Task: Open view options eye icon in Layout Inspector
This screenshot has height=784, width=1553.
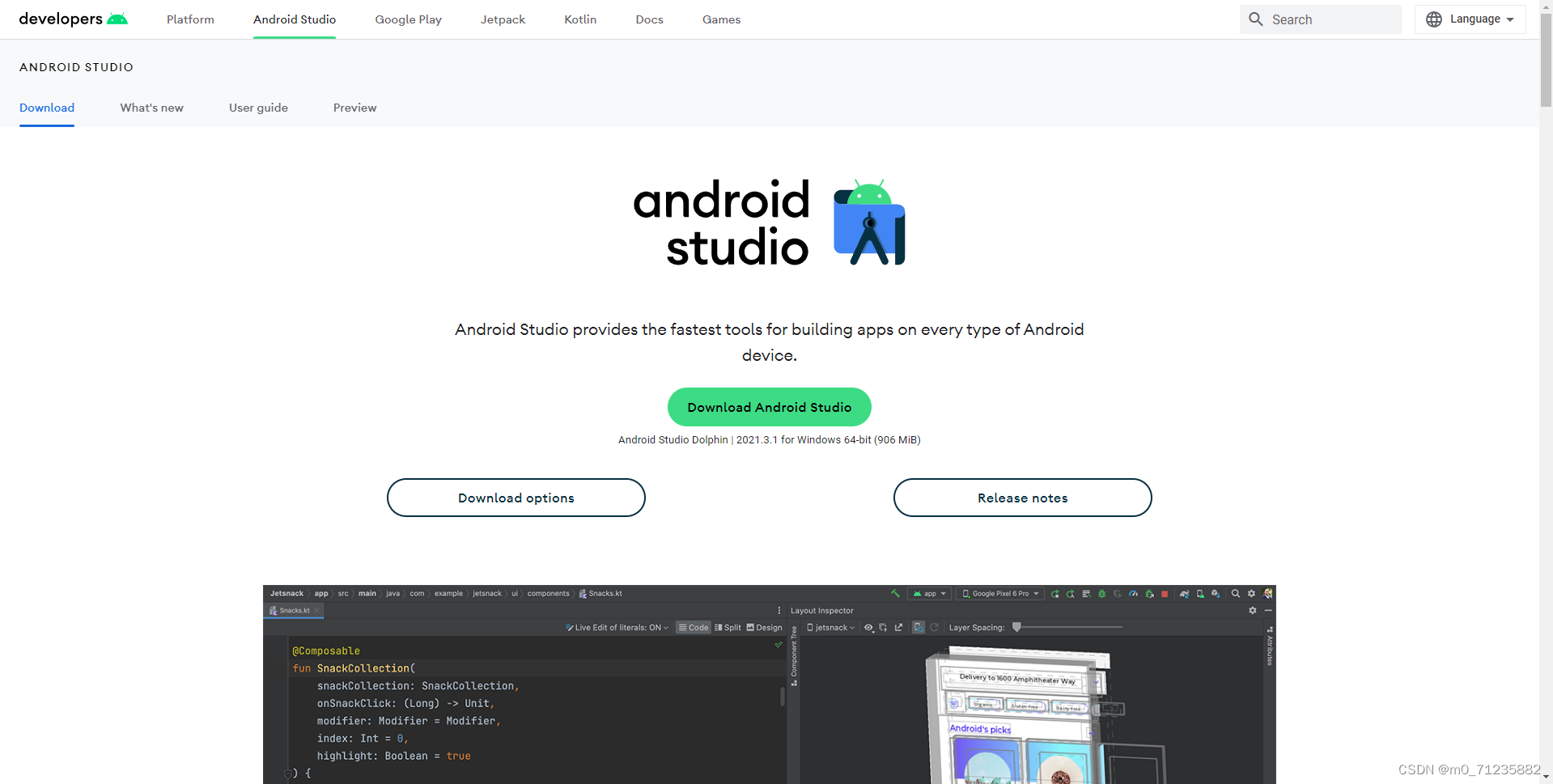Action: tap(868, 627)
